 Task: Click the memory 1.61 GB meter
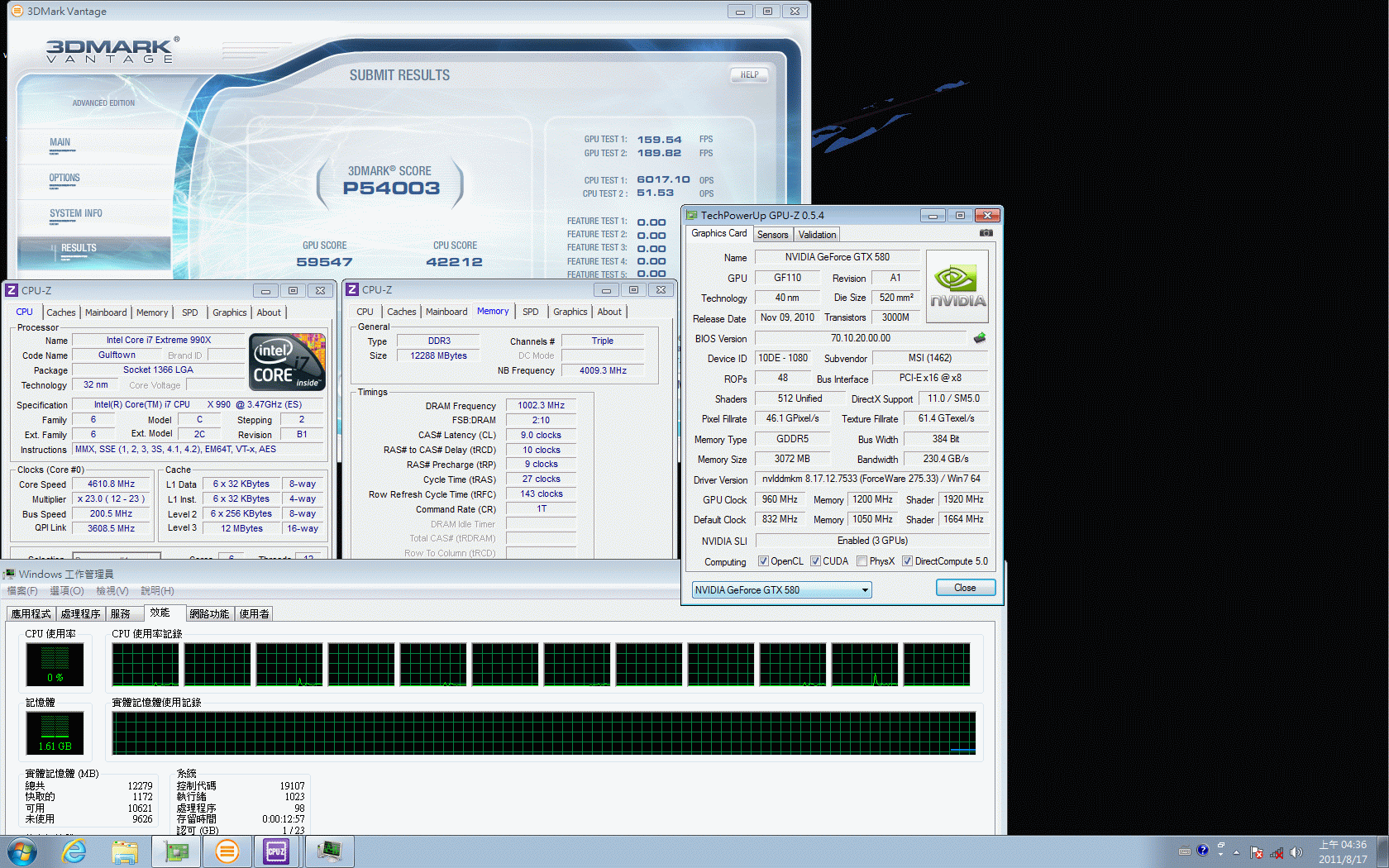point(55,733)
